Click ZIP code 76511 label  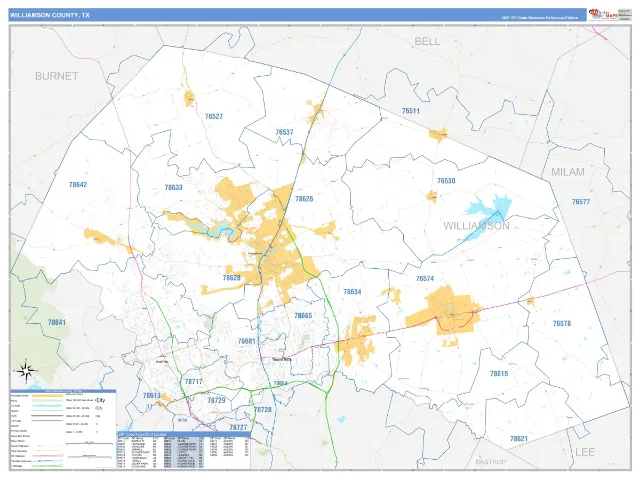(x=411, y=111)
